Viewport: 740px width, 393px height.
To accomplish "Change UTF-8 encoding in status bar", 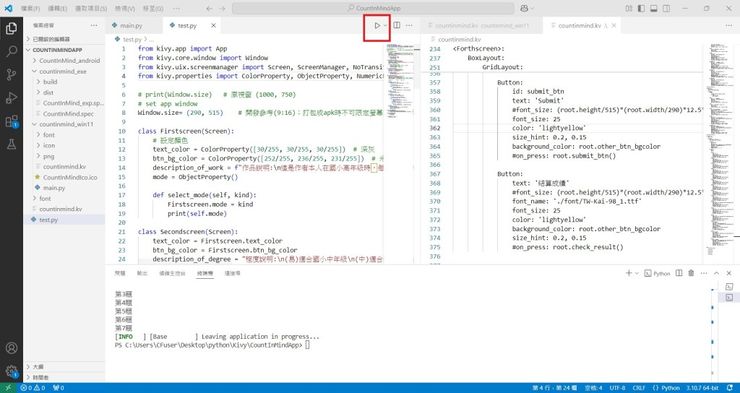I will 618,388.
